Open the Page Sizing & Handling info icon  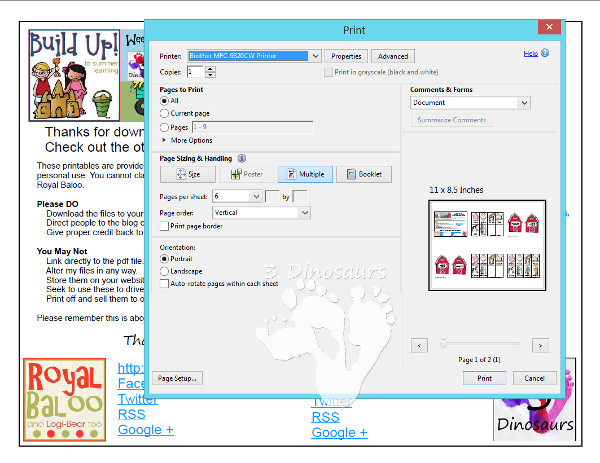coord(243,158)
